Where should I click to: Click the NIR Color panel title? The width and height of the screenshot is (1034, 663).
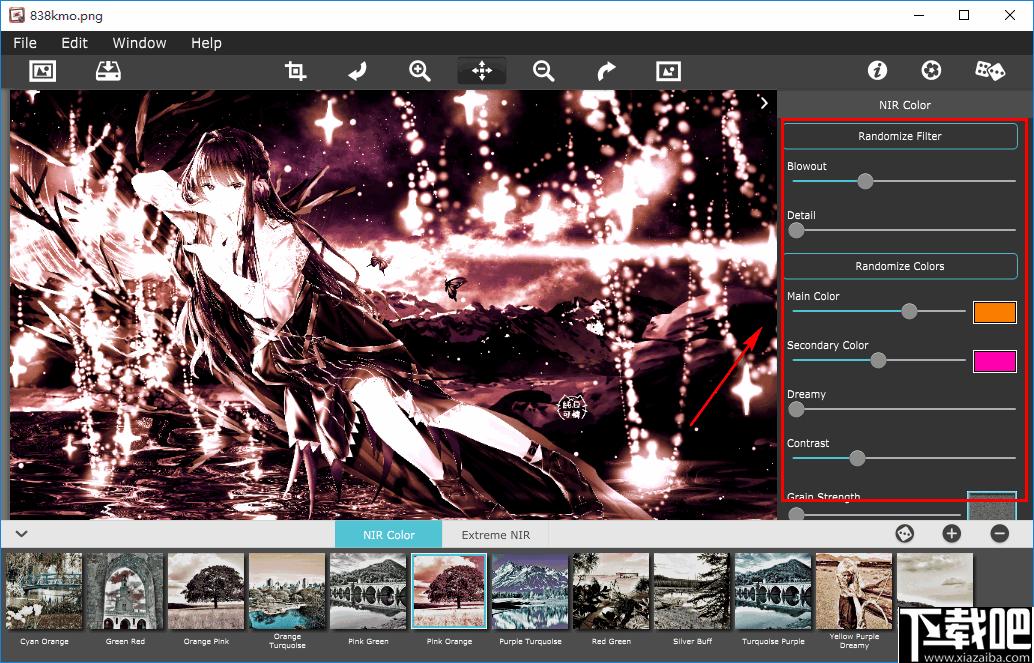(905, 105)
